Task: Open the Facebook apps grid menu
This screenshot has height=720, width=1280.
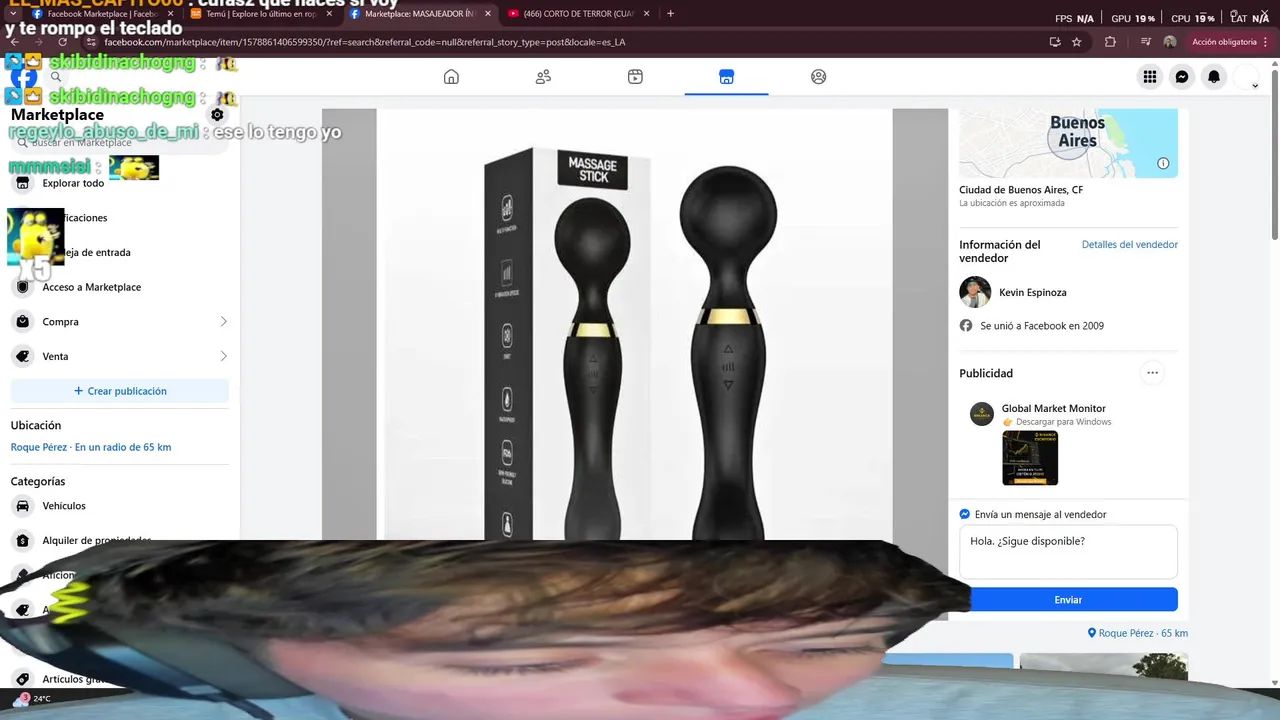Action: [1150, 77]
